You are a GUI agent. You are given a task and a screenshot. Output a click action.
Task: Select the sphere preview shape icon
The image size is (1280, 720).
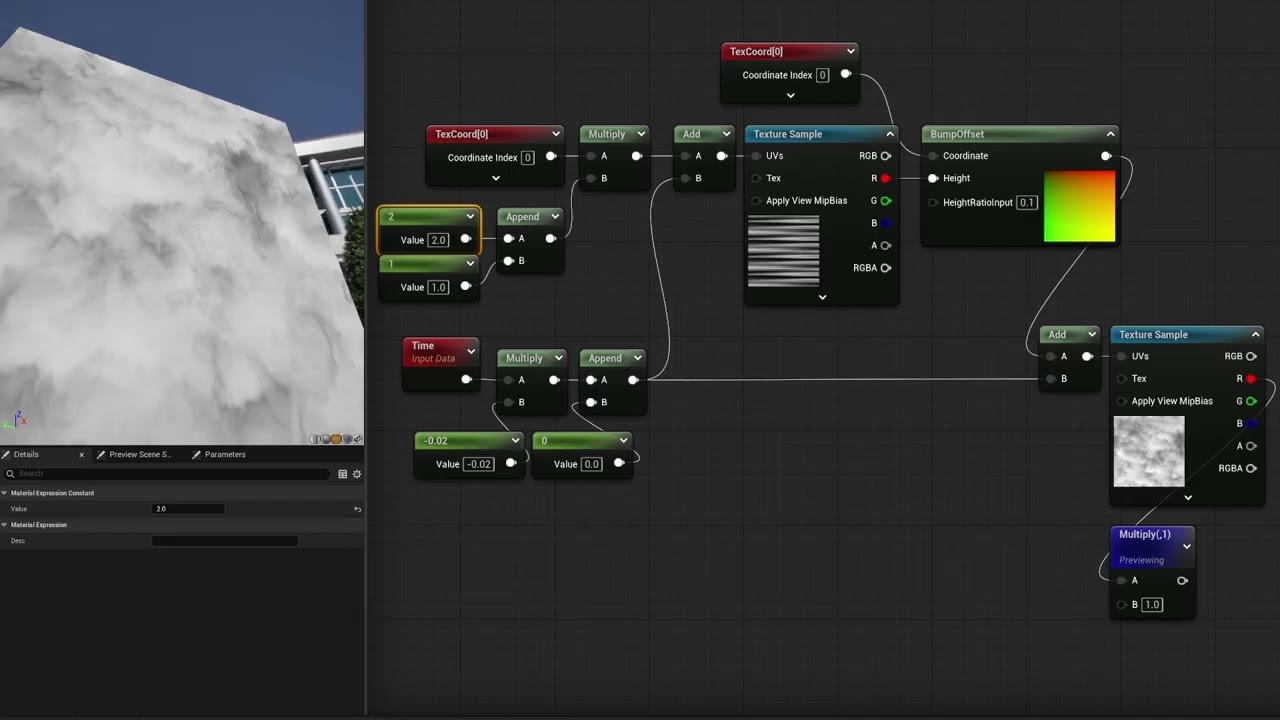326,439
